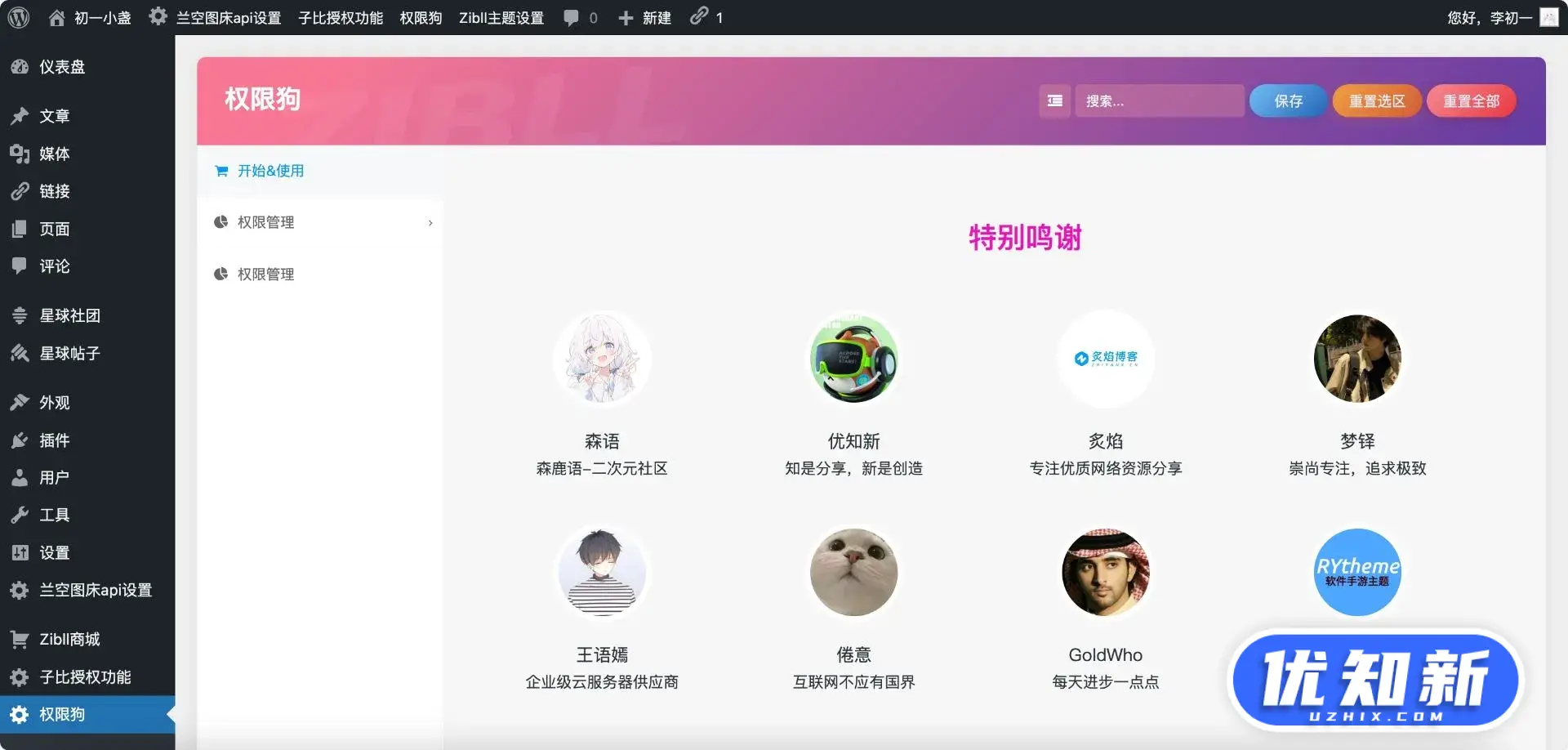Toggle the expand-all list icon button

pyautogui.click(x=1054, y=100)
